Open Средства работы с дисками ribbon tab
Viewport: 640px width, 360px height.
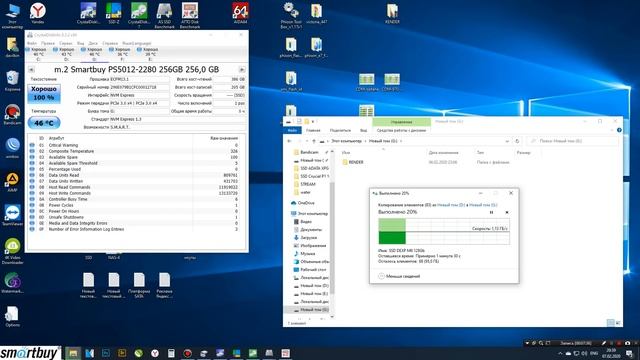click(x=401, y=130)
